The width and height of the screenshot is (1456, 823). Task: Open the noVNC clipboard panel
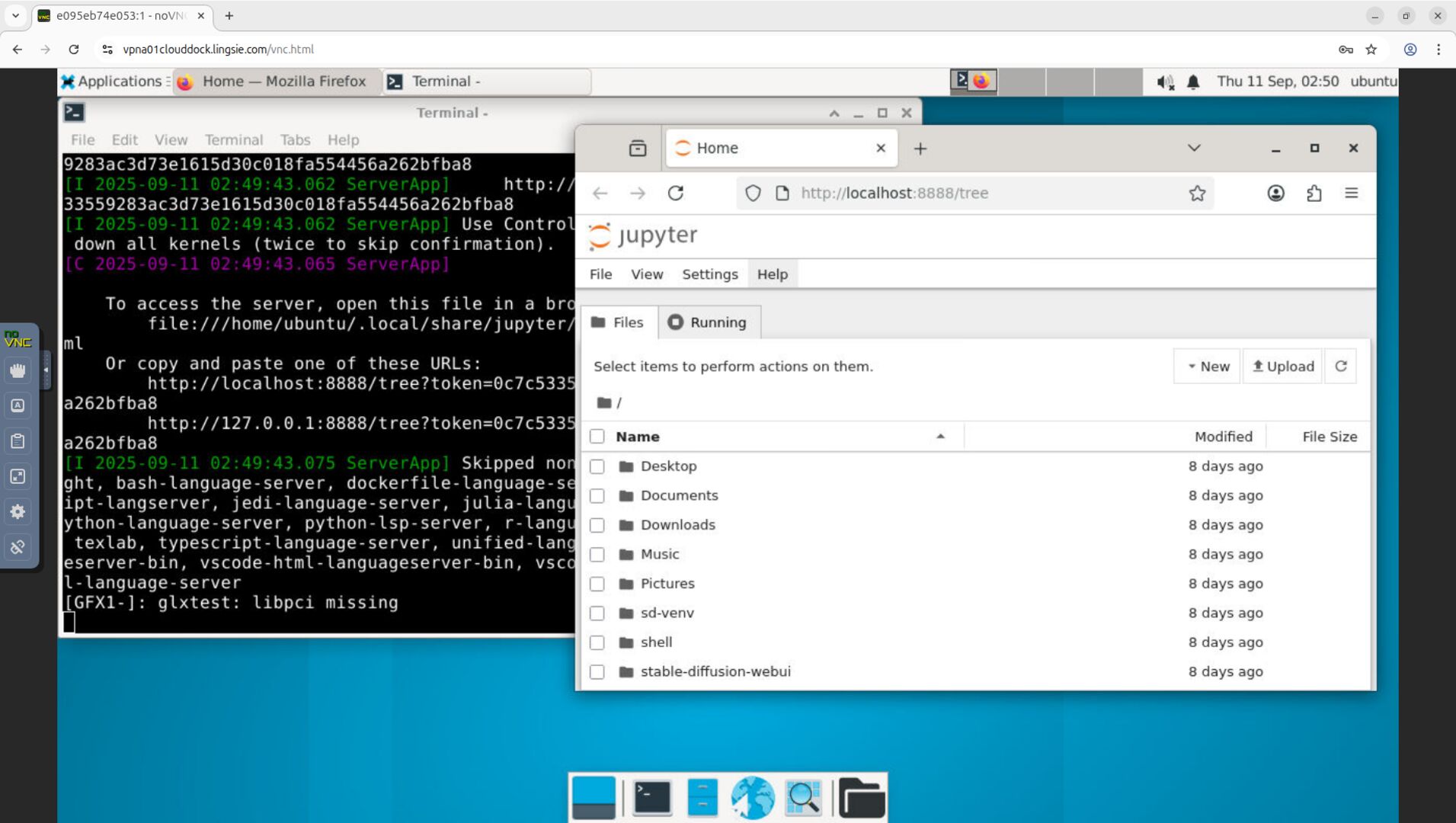click(18, 440)
